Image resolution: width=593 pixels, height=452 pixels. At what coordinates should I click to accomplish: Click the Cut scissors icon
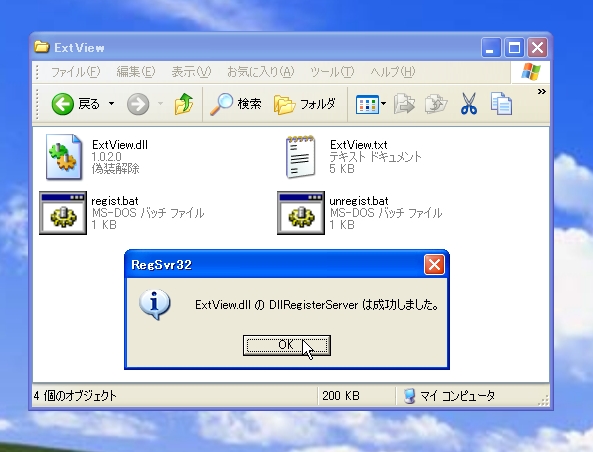[469, 104]
